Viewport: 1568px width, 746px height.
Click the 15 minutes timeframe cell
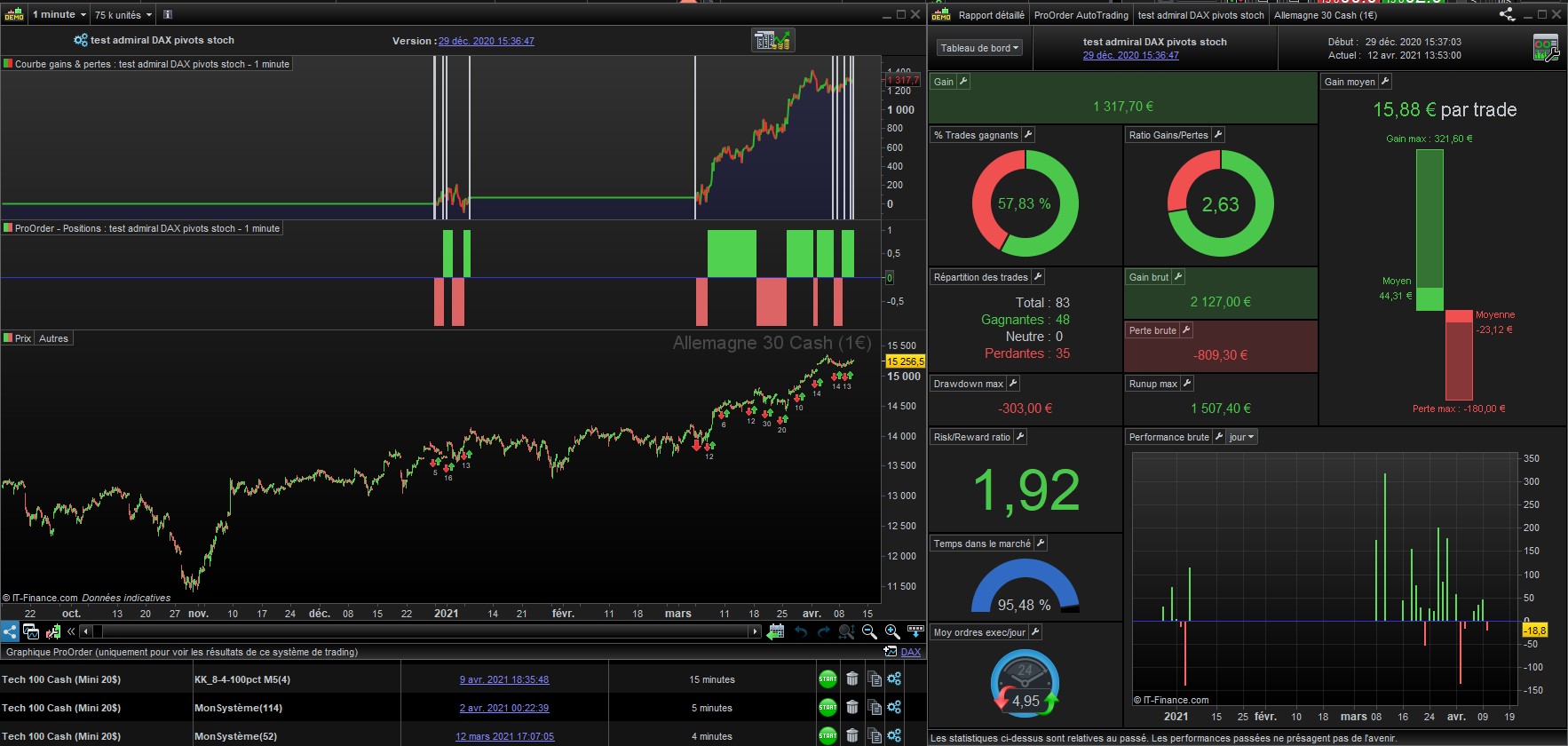click(712, 679)
